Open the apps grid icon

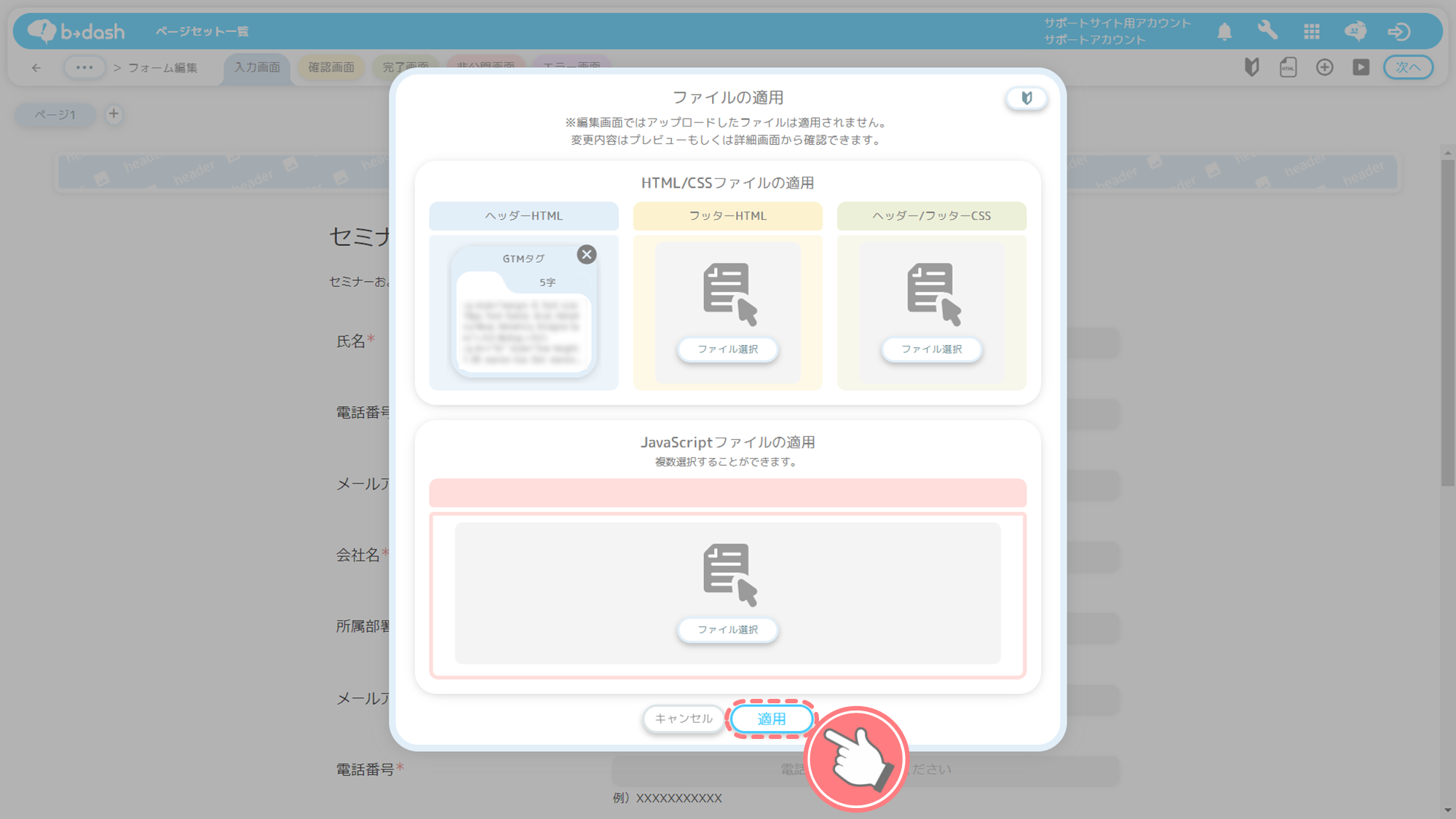point(1312,31)
